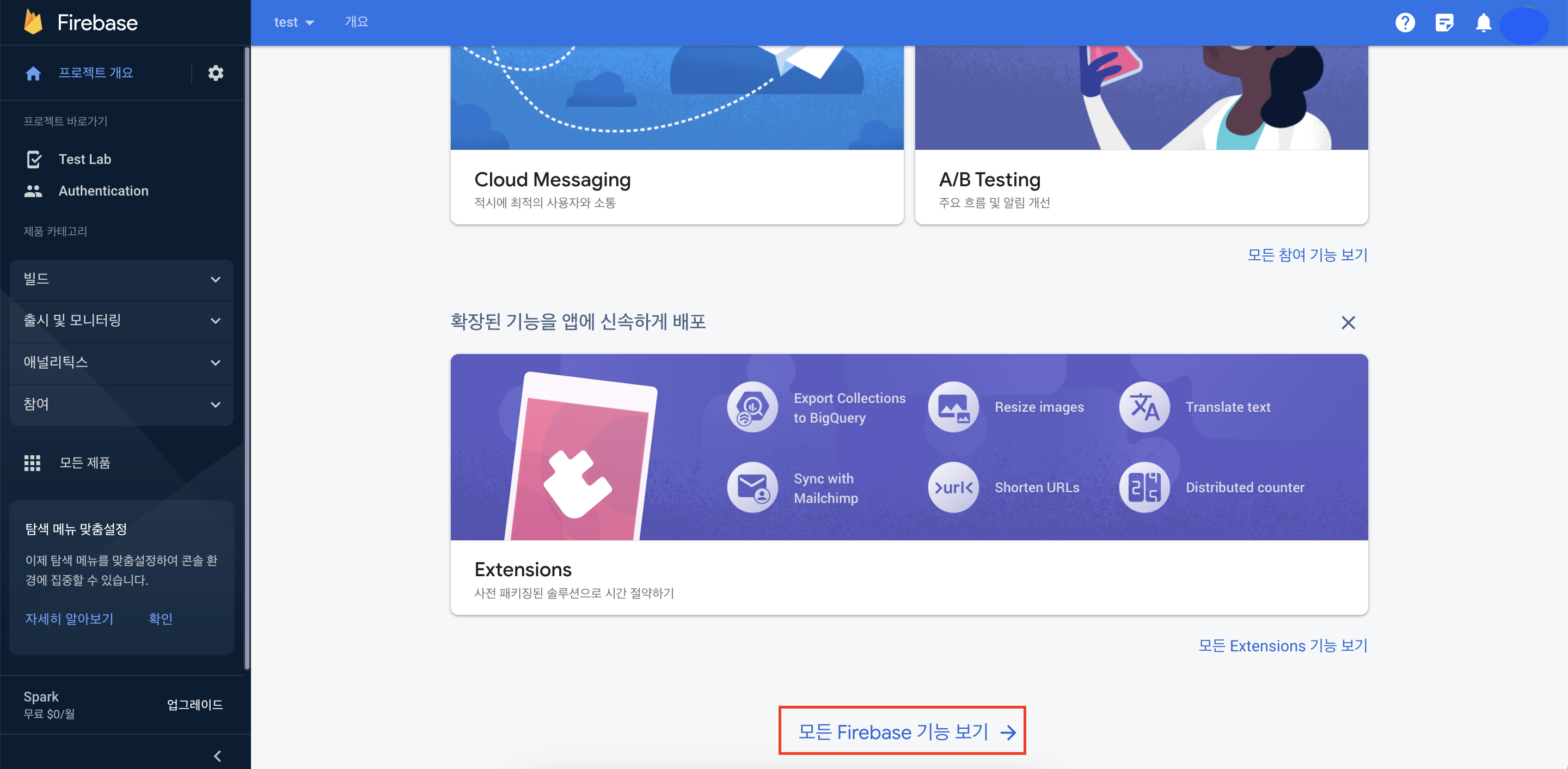Screen dimensions: 1568x769
Task: Click the Test Lab checklist icon
Action: tap(34, 160)
